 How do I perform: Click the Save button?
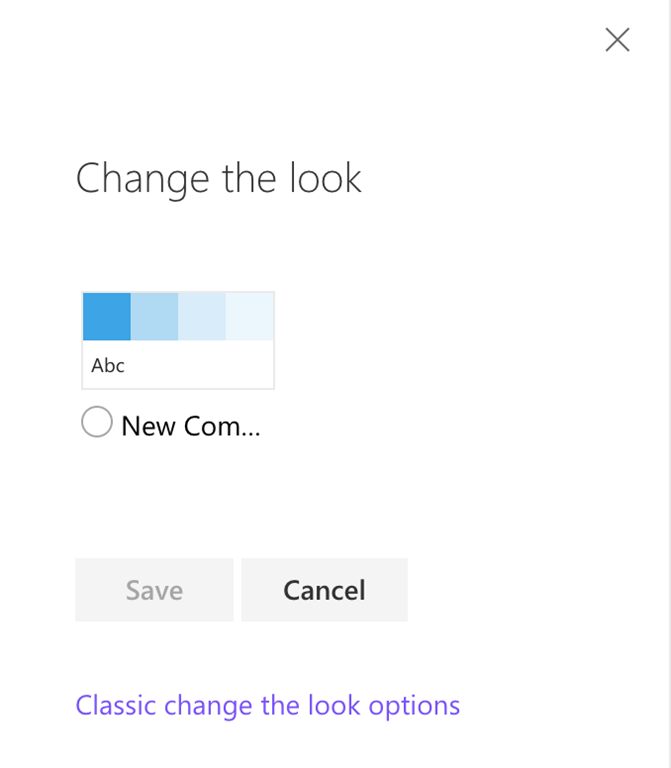154,590
